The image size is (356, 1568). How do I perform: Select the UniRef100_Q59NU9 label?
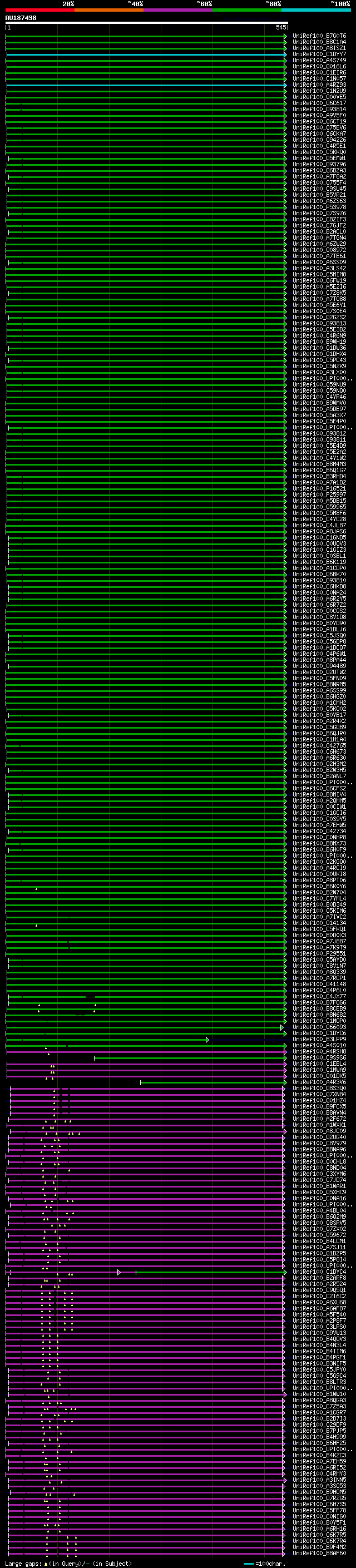click(319, 385)
